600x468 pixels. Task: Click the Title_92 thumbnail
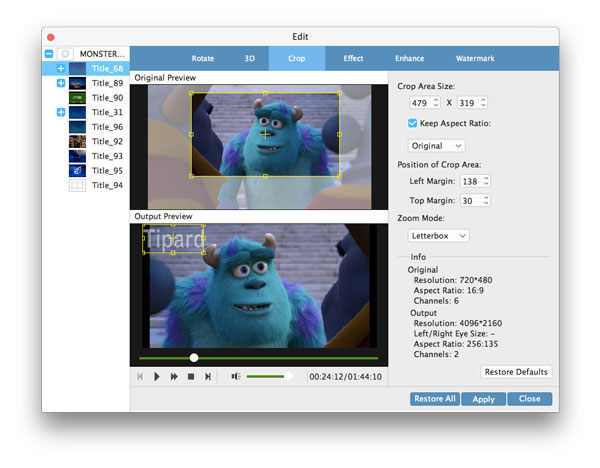(x=77, y=141)
